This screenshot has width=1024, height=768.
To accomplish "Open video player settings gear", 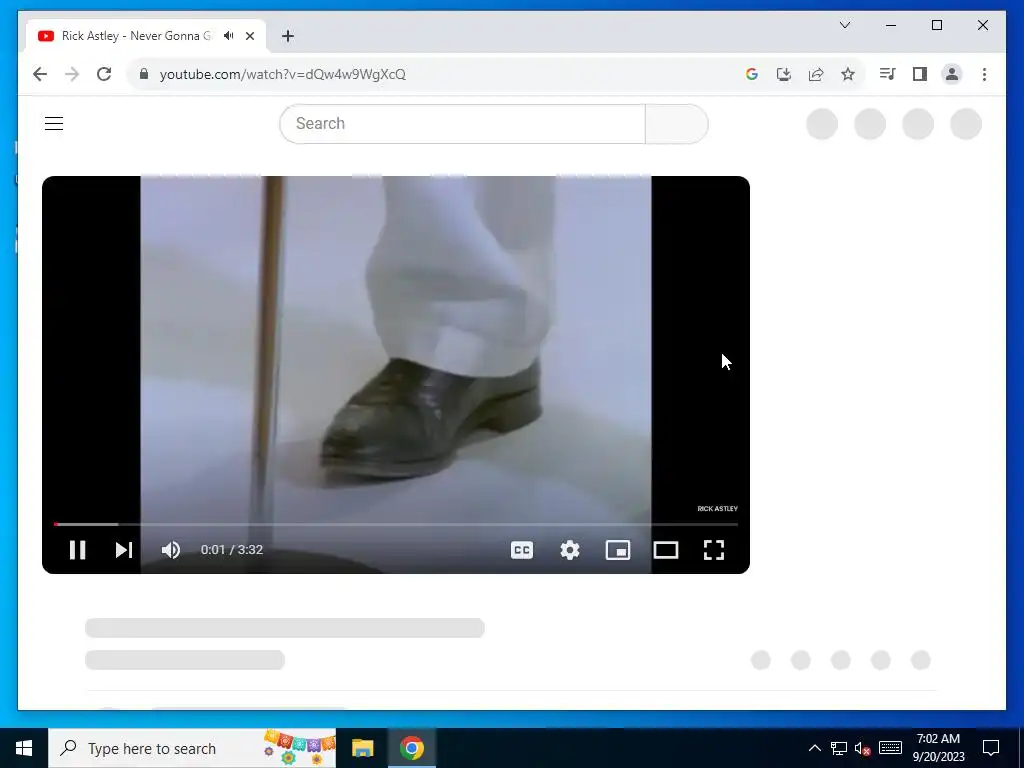I will [569, 550].
